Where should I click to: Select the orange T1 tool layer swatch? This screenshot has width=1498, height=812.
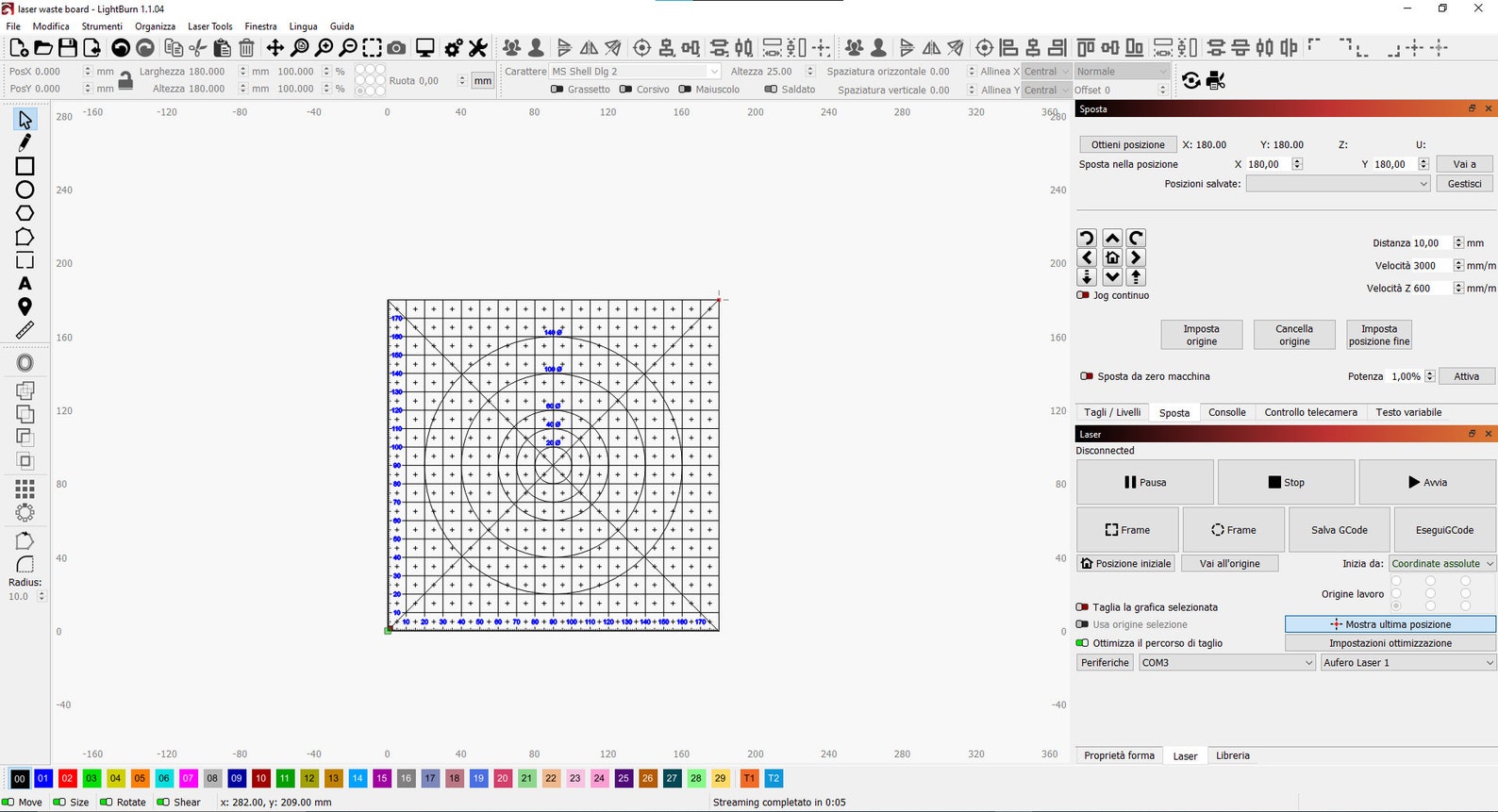(749, 779)
